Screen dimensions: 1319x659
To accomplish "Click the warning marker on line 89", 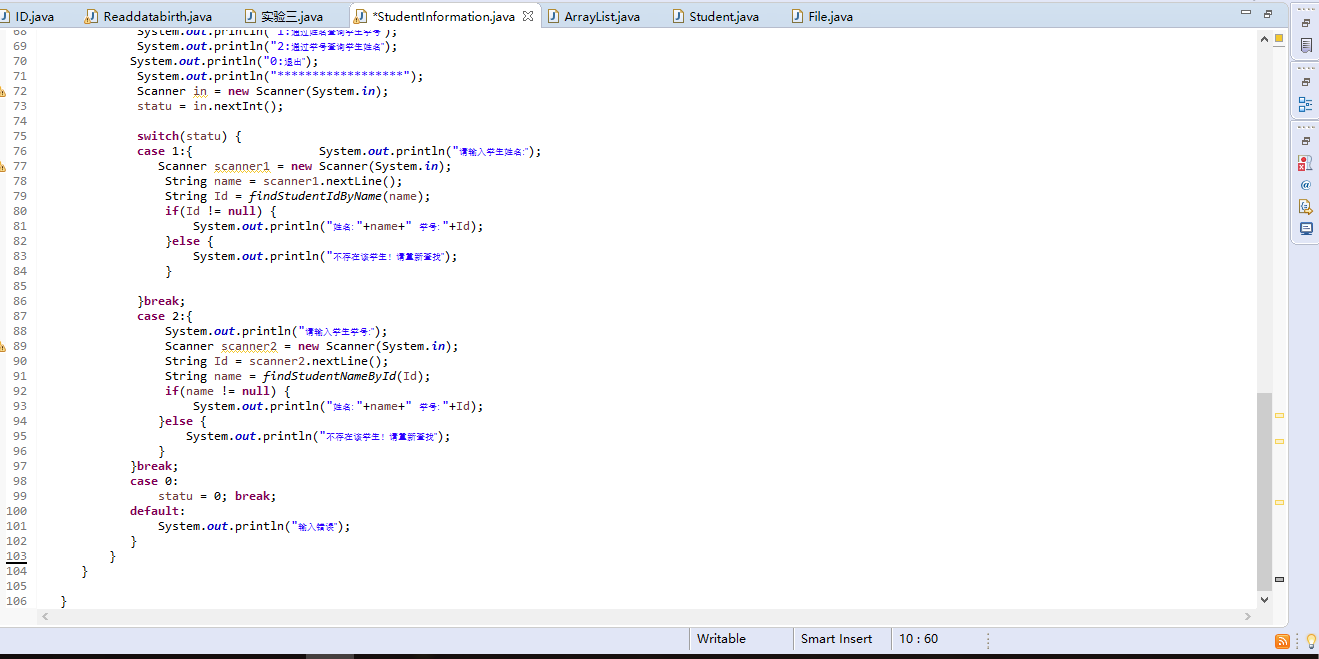I will pyautogui.click(x=3, y=346).
